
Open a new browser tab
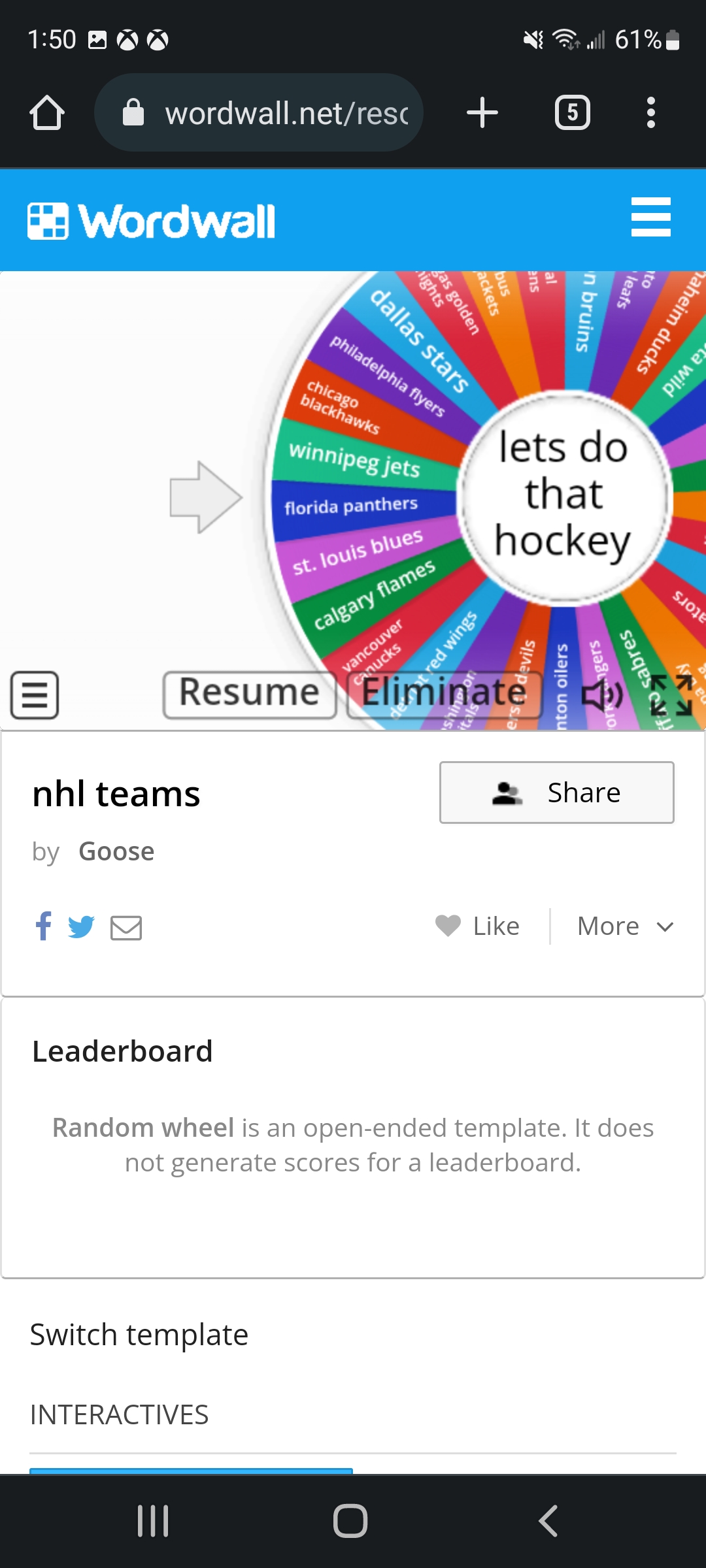coord(482,113)
